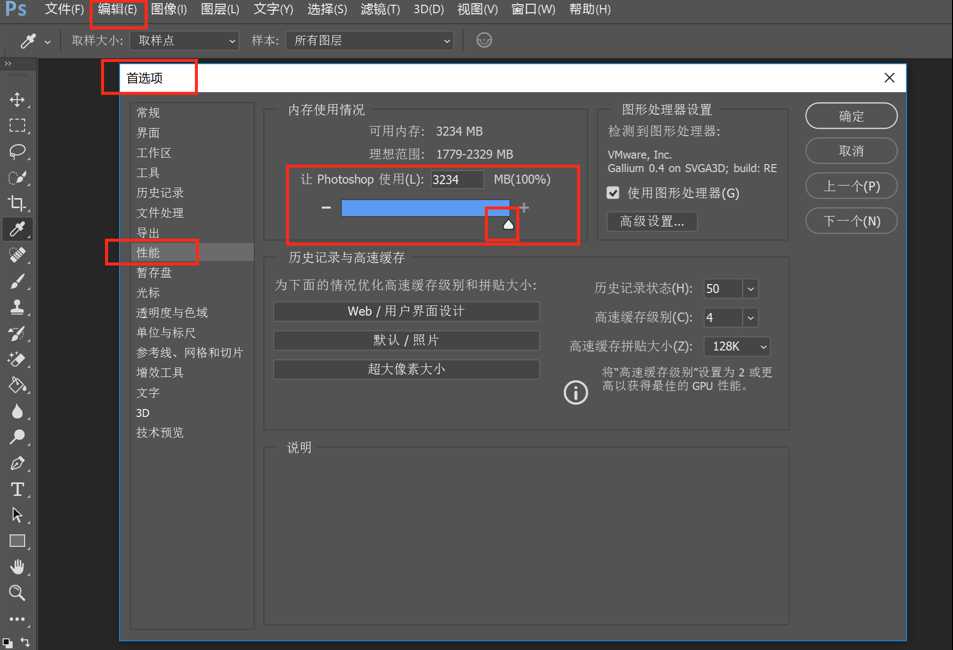Click the default colors icon

tap(7, 642)
